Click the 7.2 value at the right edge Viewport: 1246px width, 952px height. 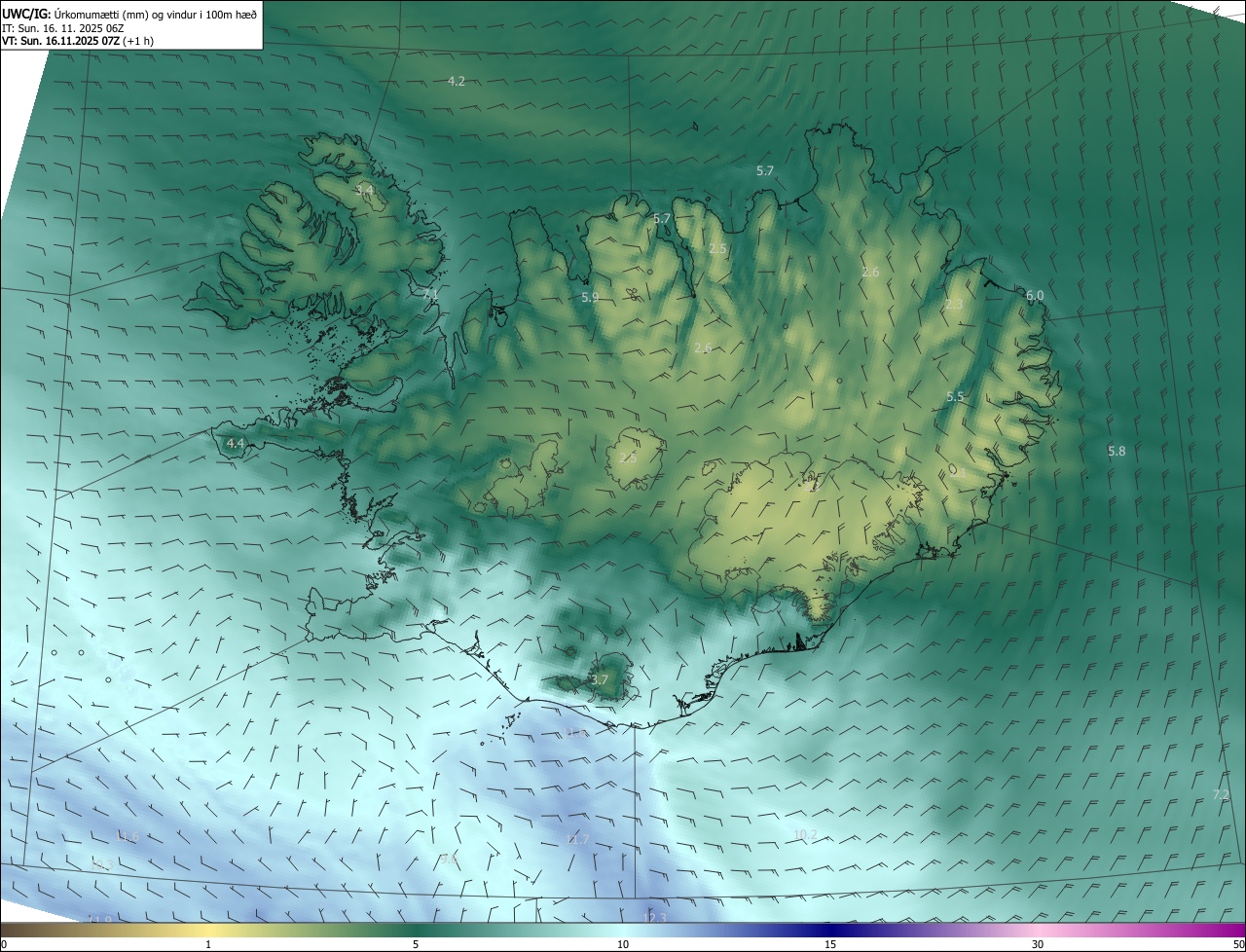click(1221, 794)
